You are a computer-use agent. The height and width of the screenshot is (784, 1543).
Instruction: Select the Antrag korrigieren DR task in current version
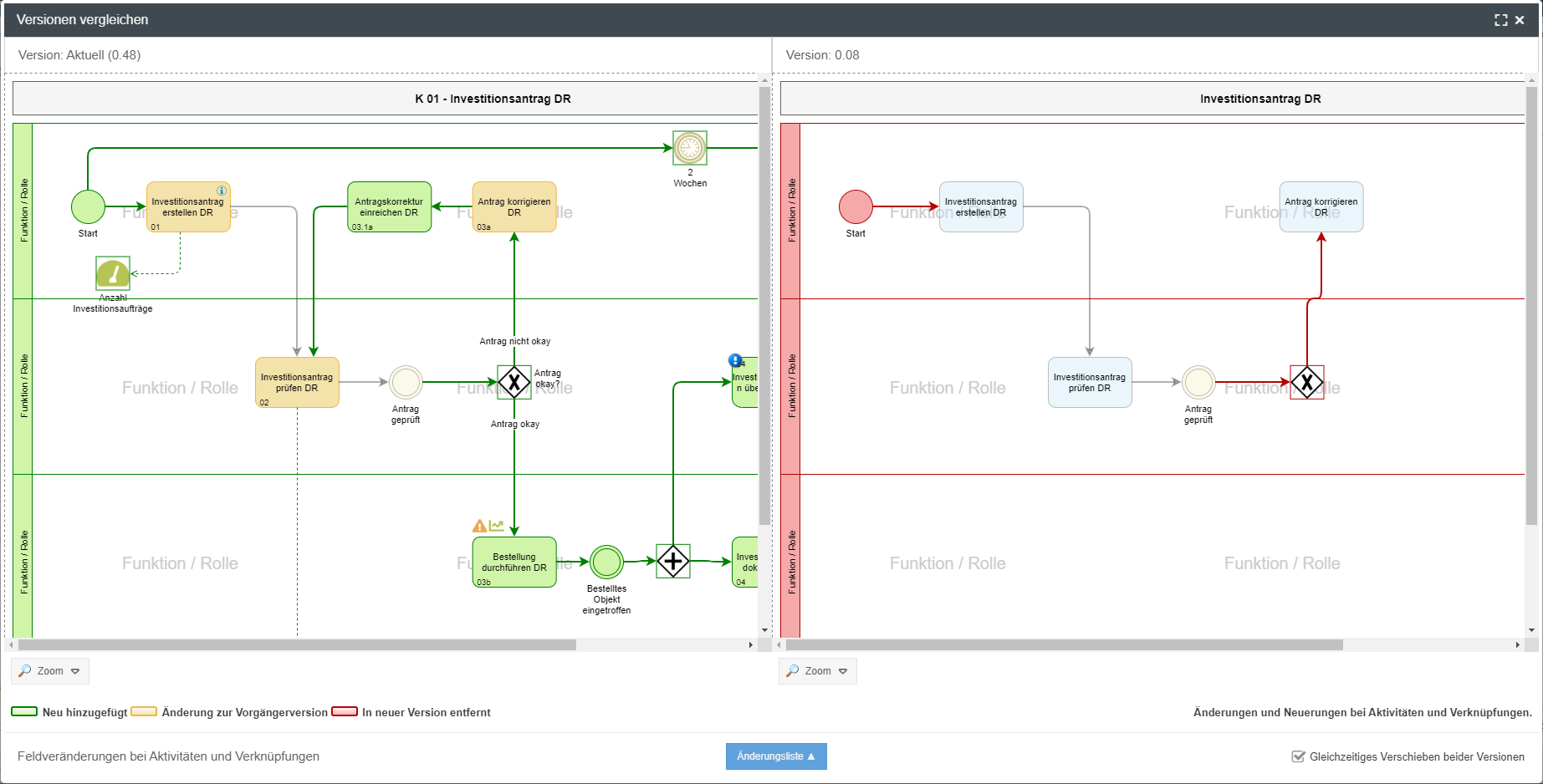(x=514, y=207)
